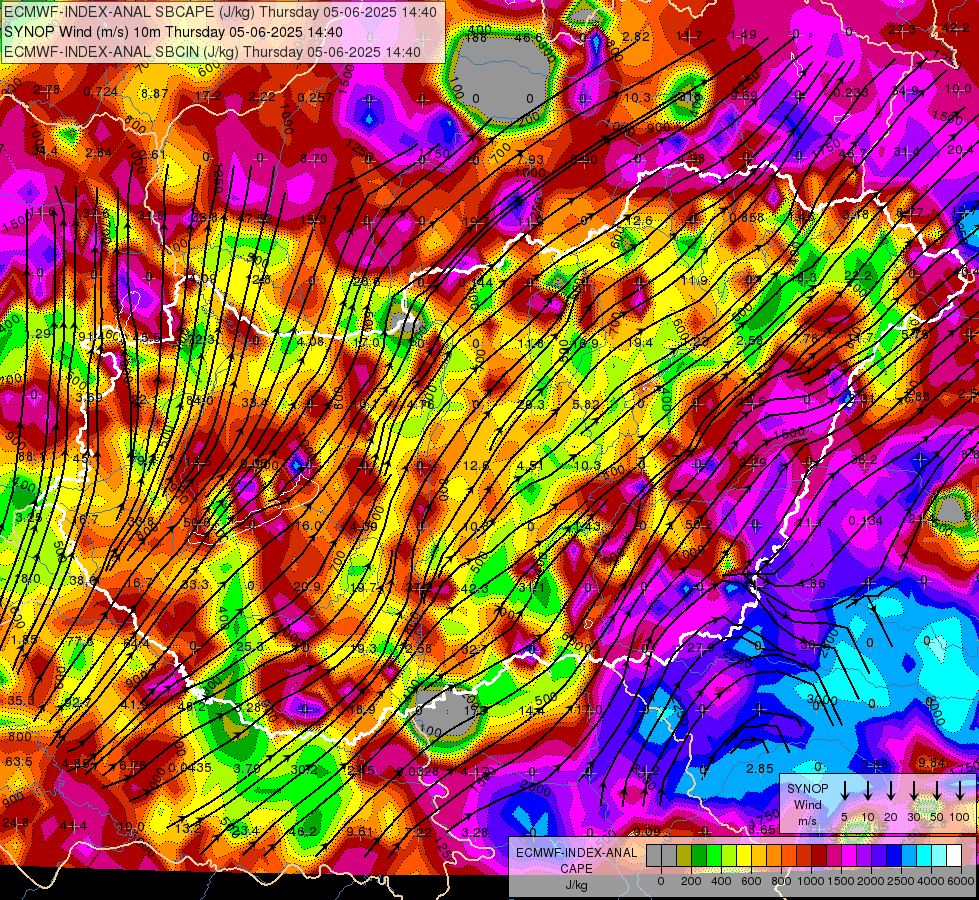Select the white CAPE legend swatch
The image size is (979, 900).
click(953, 856)
